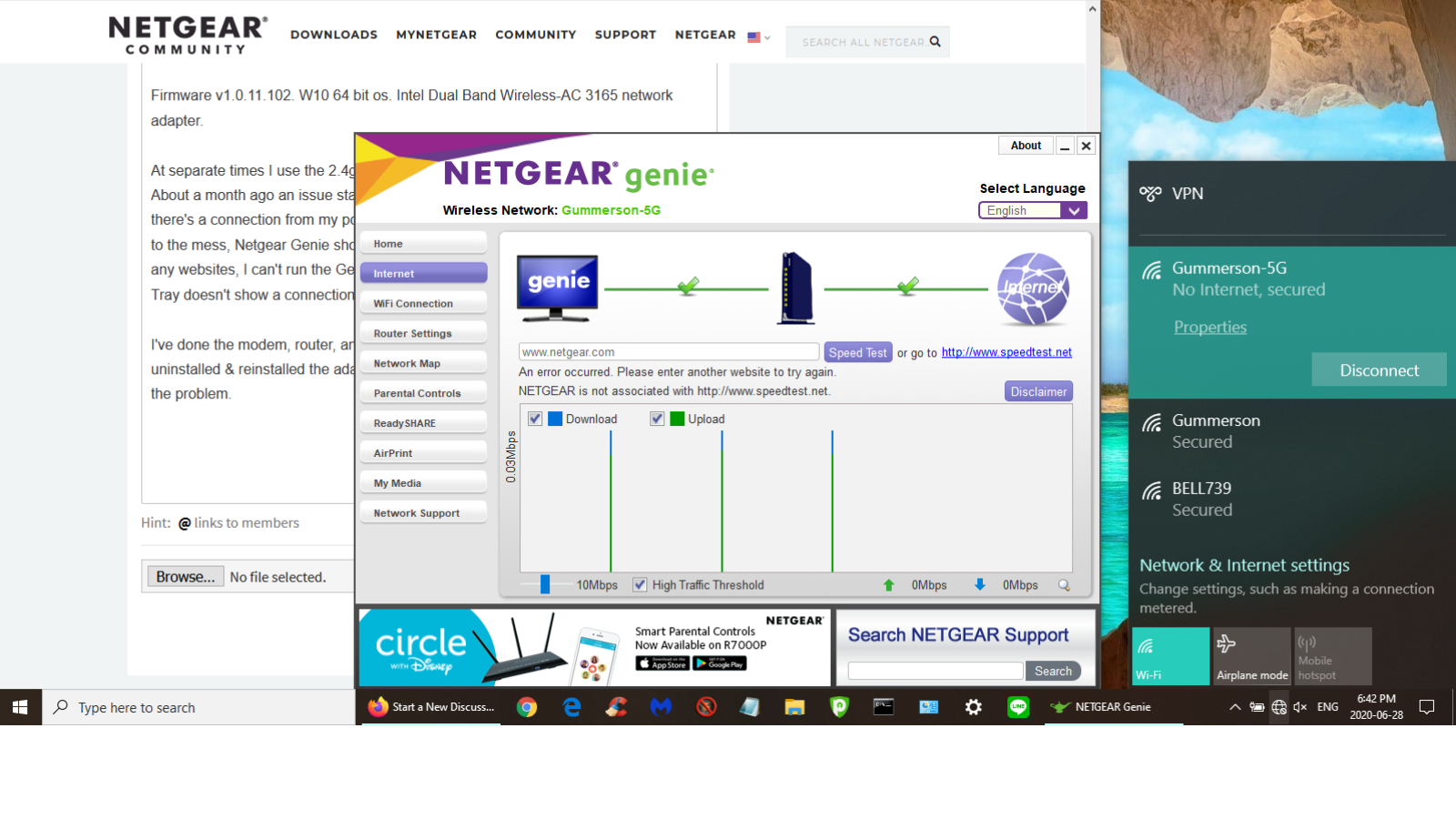Viewport: 1456px width, 819px height.
Task: Open NETGEAR menu item on website
Action: [x=705, y=35]
